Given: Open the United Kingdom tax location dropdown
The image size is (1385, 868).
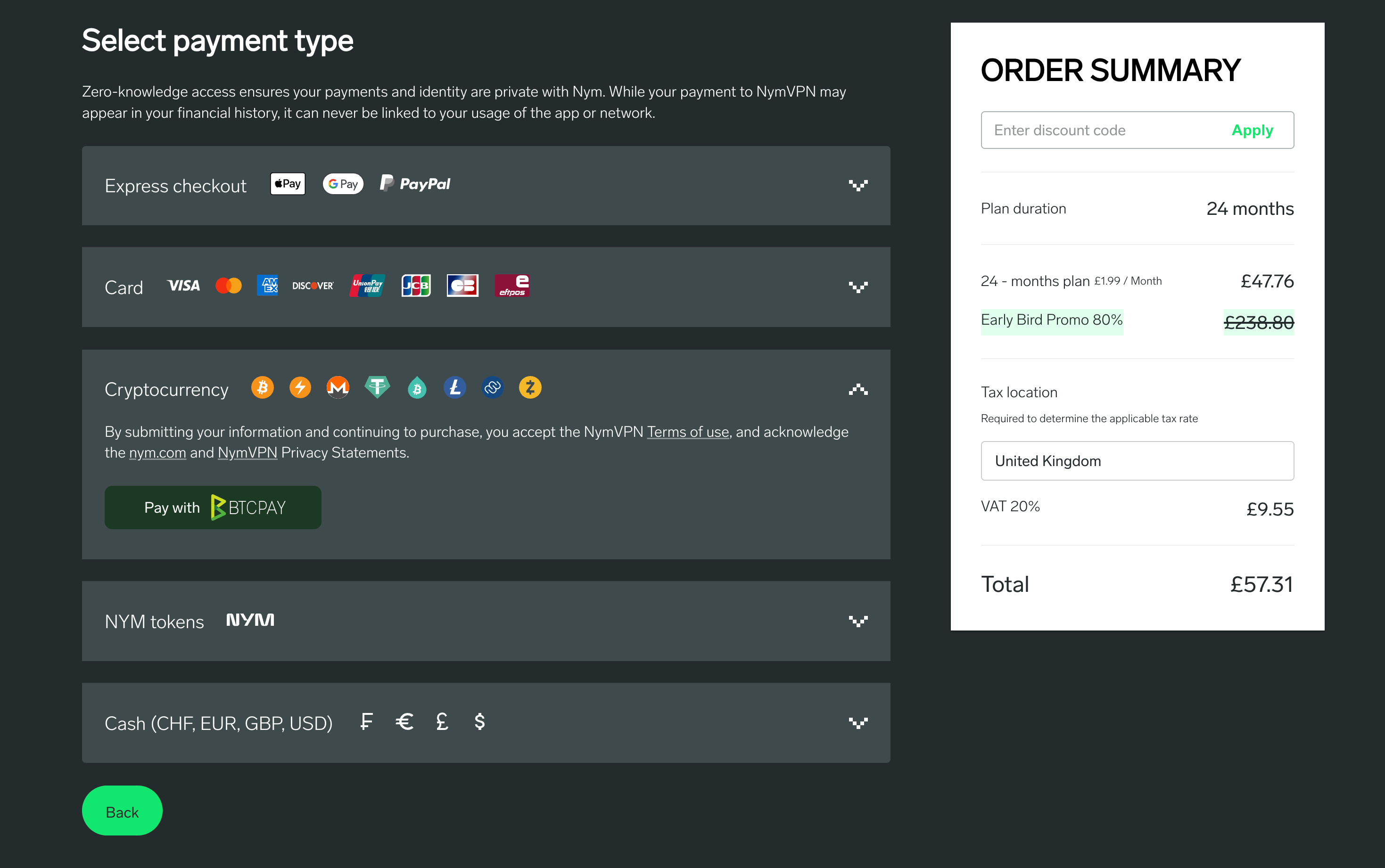Looking at the screenshot, I should click(1137, 461).
